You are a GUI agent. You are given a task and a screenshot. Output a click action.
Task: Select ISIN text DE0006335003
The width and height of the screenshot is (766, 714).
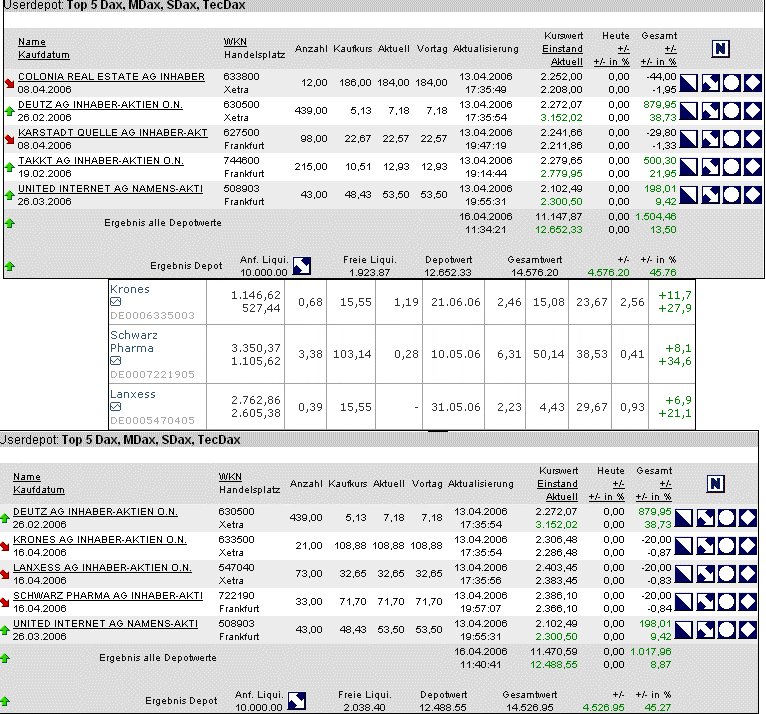pyautogui.click(x=152, y=315)
